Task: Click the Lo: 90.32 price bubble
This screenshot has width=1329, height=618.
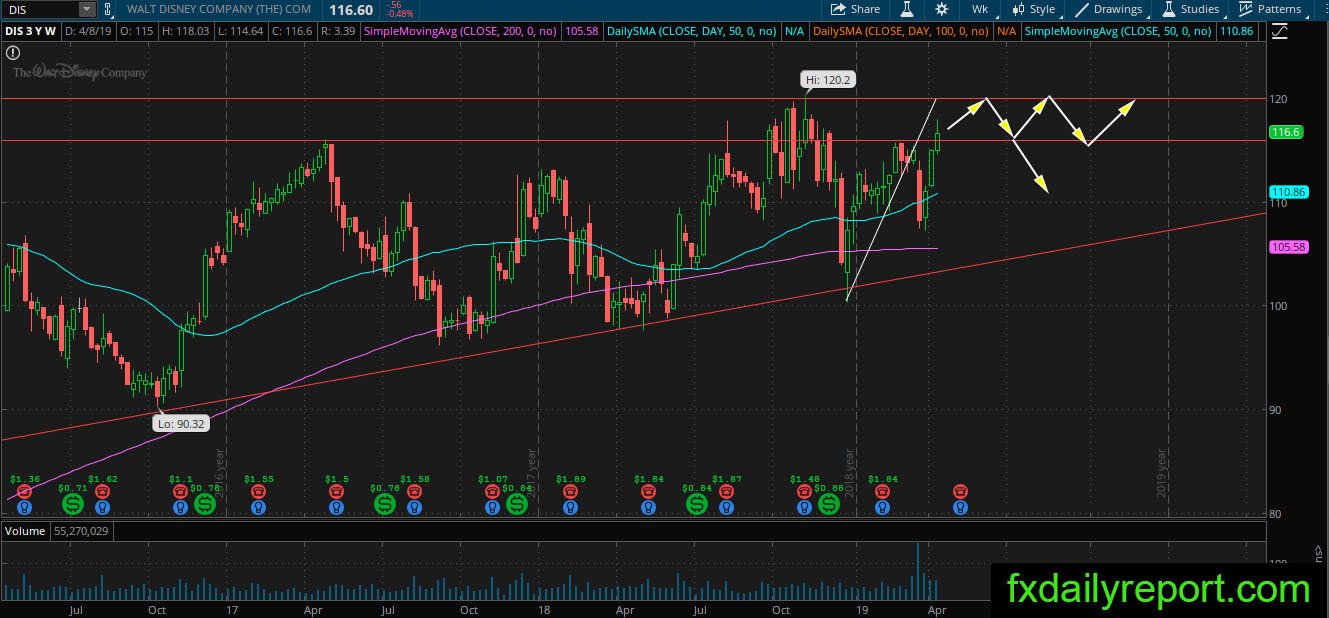Action: pyautogui.click(x=183, y=424)
